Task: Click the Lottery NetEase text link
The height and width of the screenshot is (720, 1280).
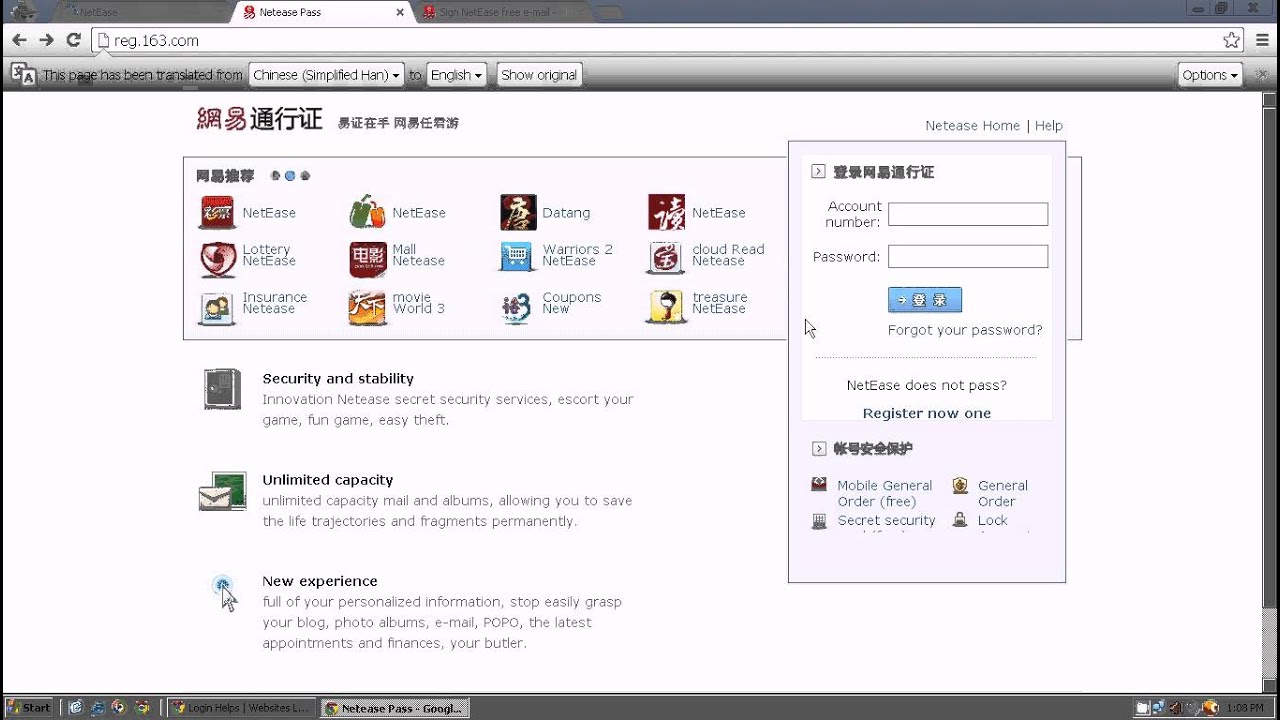Action: [268, 255]
